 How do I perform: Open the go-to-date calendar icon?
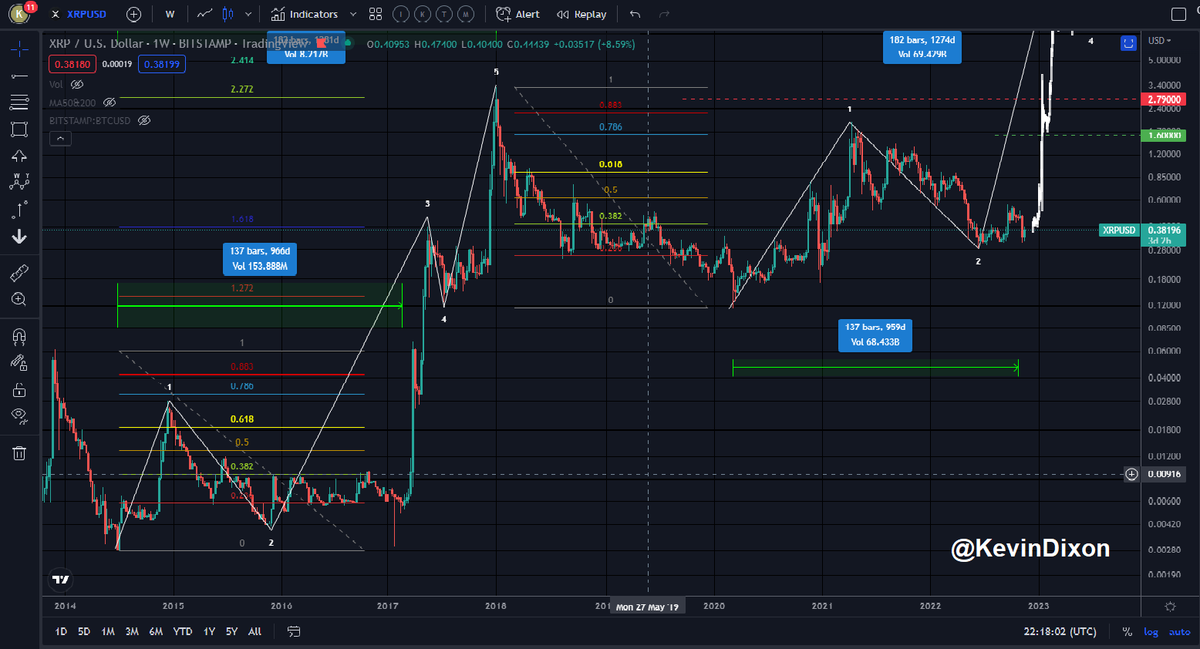294,631
